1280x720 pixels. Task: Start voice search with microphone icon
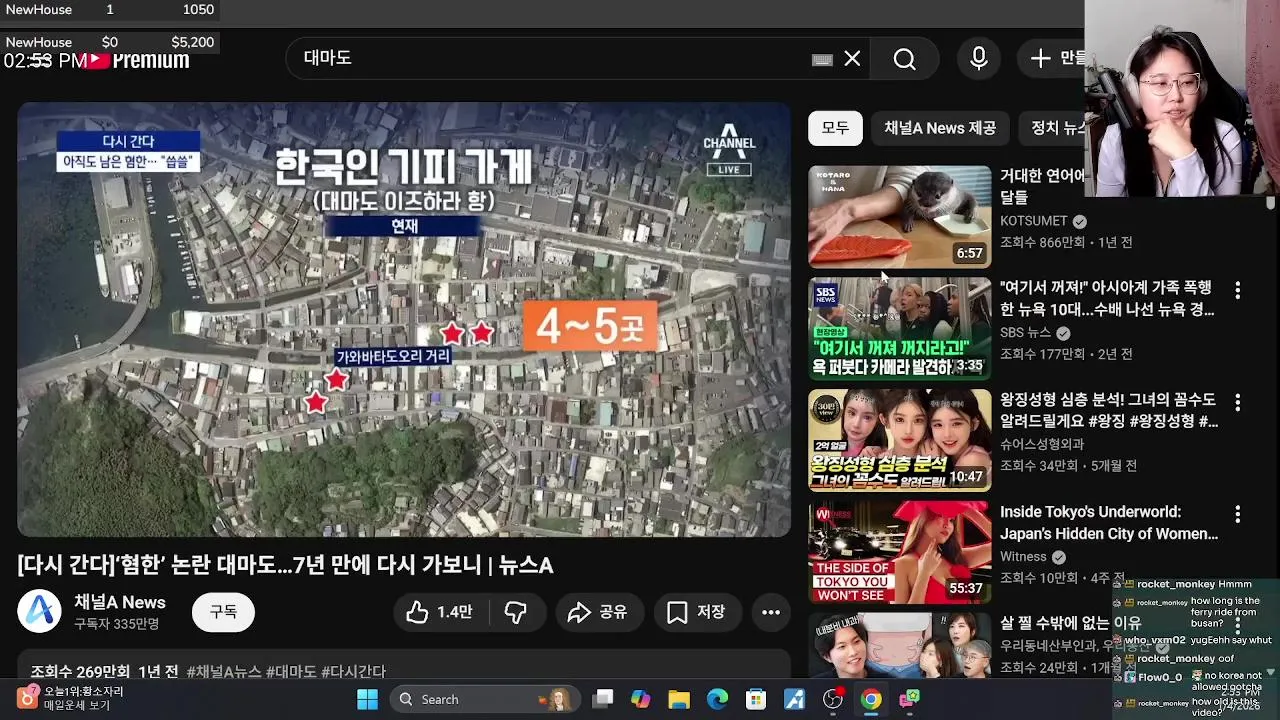(x=979, y=59)
